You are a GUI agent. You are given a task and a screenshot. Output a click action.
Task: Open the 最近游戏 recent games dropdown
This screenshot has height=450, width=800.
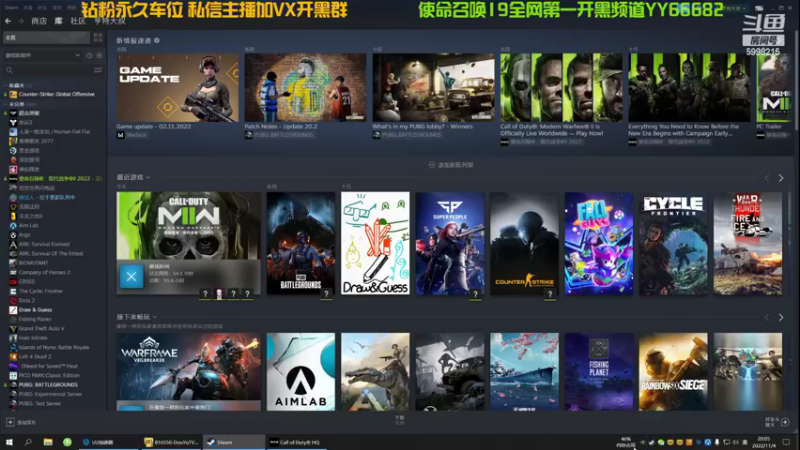coord(133,177)
